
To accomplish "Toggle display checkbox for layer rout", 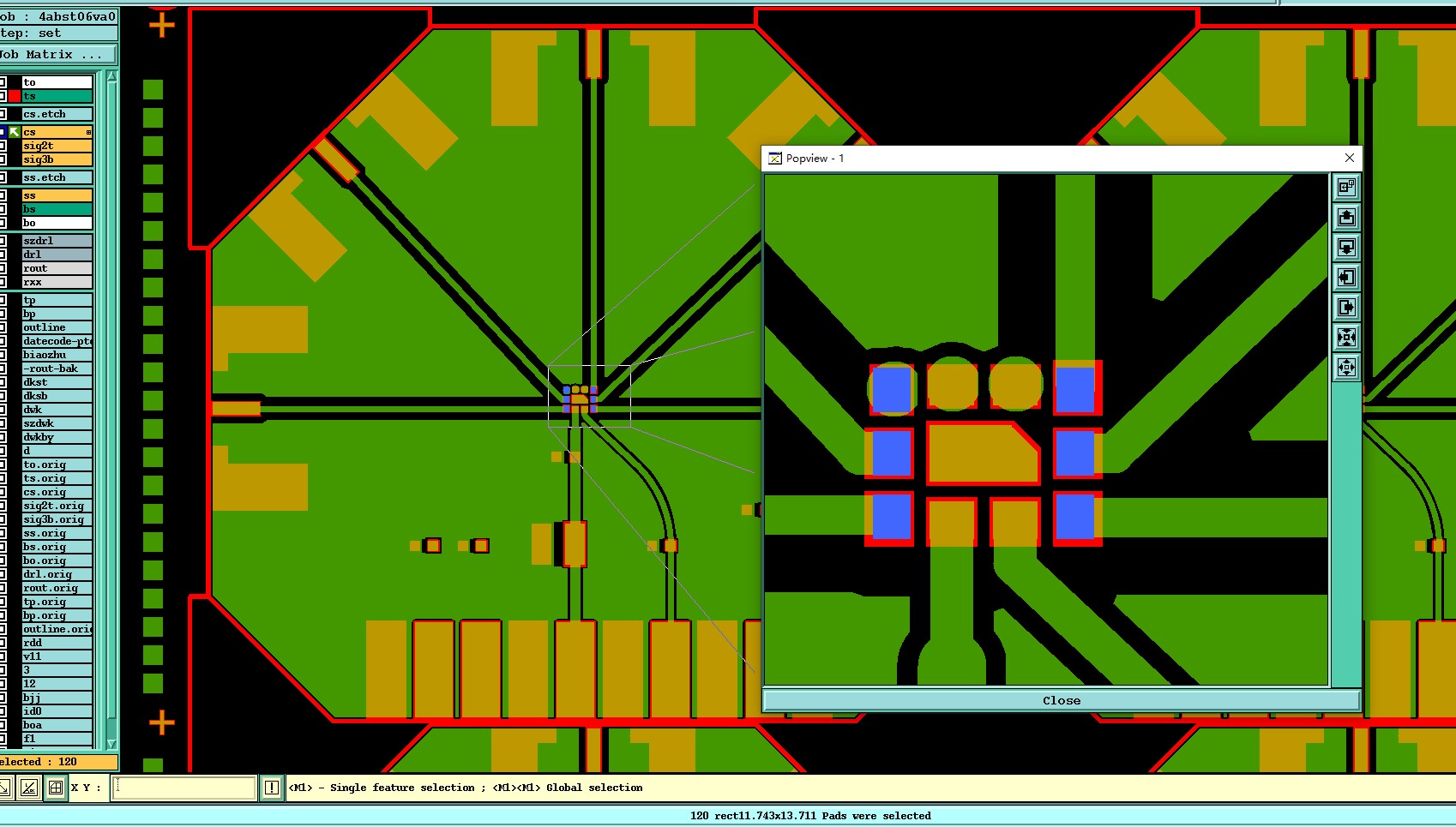I will pyautogui.click(x=3, y=268).
